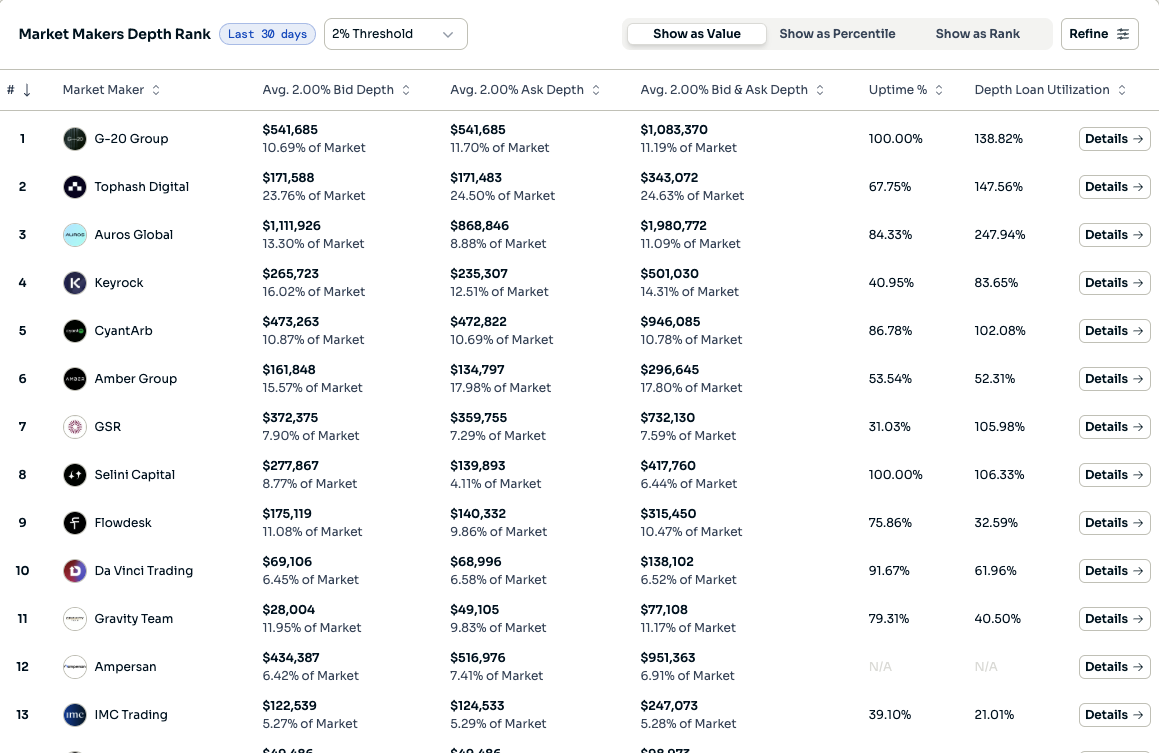Click the Last 30 days badge
This screenshot has width=1159, height=753.
coord(268,34)
